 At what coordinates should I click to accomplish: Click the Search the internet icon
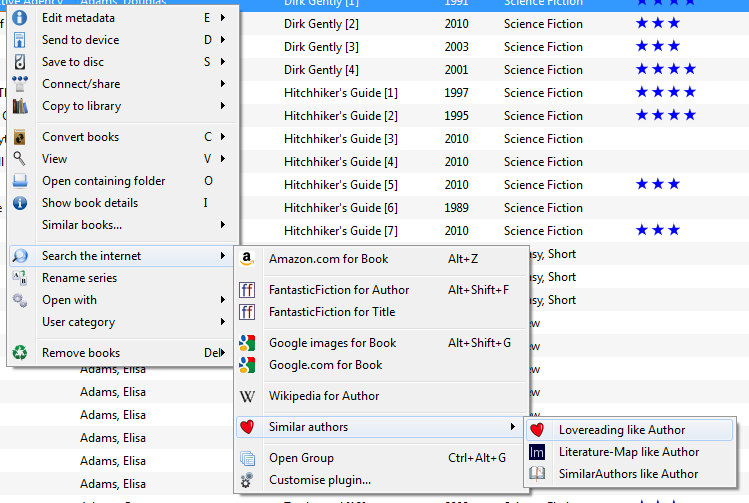click(20, 256)
